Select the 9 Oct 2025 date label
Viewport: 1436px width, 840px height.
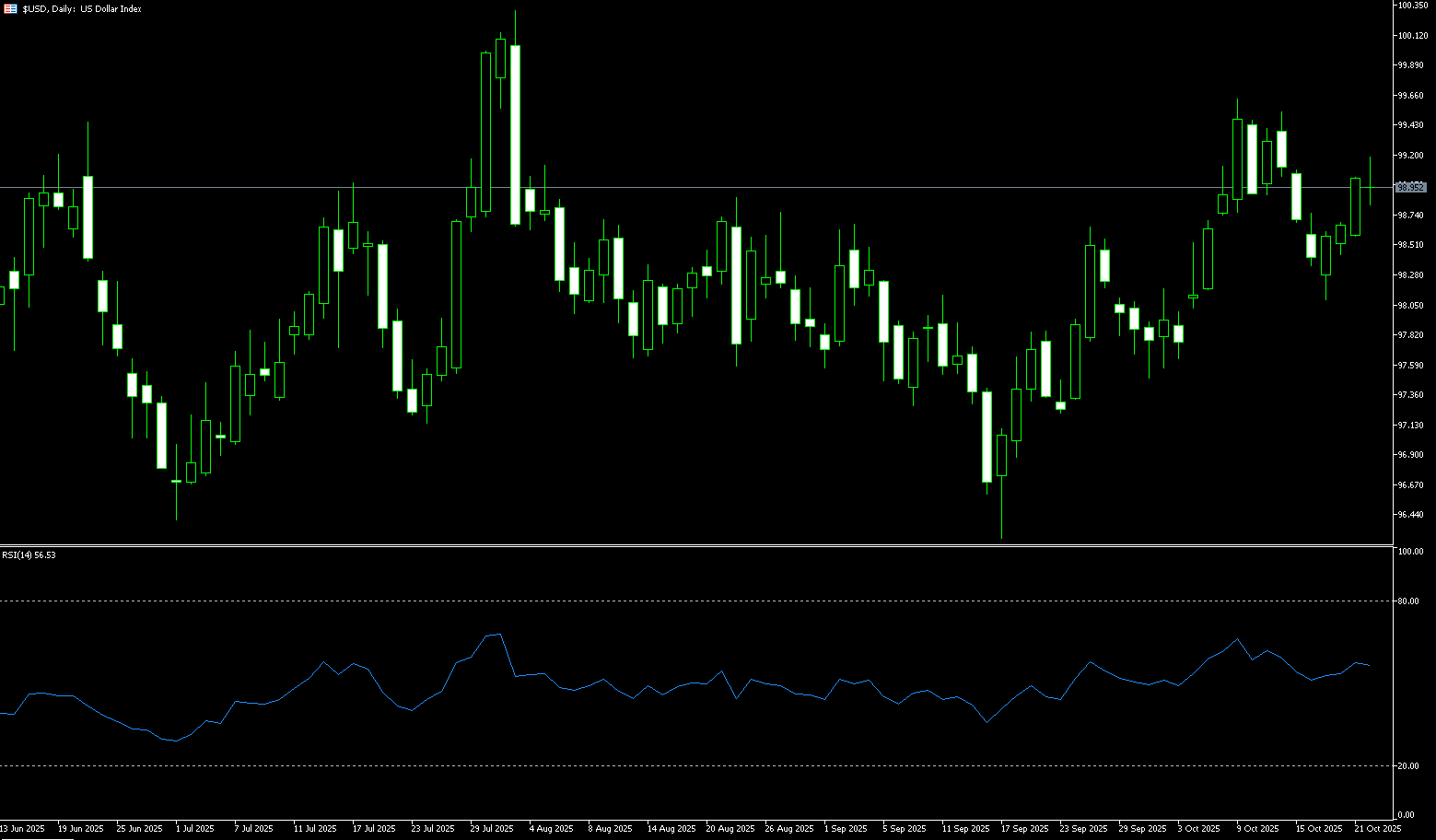point(1257,829)
